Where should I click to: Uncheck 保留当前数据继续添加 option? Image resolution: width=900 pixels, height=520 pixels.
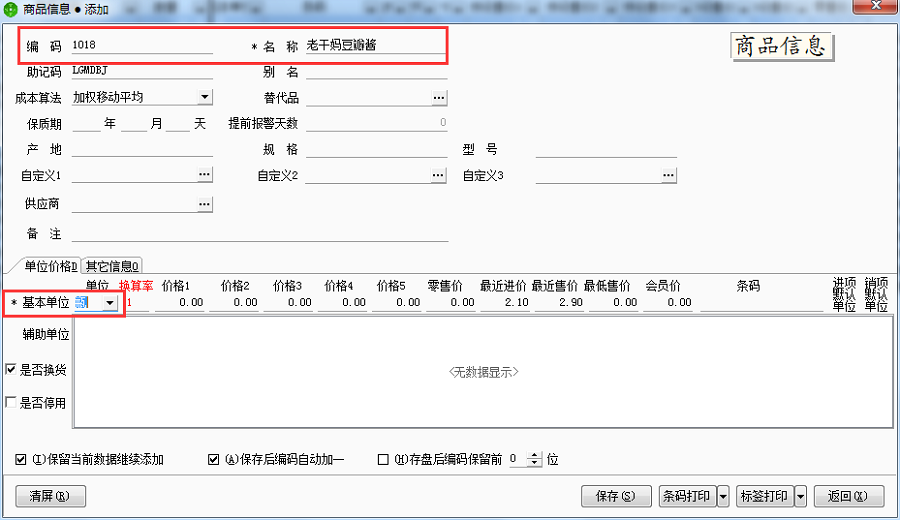point(21,459)
